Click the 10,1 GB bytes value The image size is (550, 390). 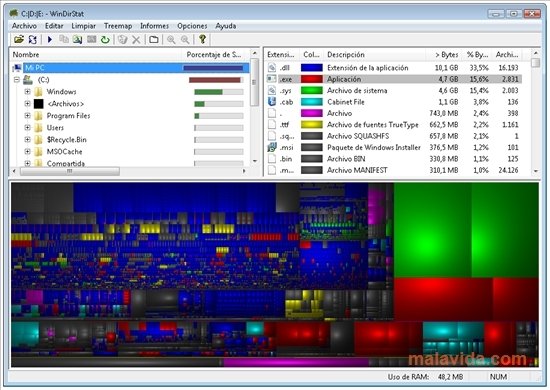[447, 68]
